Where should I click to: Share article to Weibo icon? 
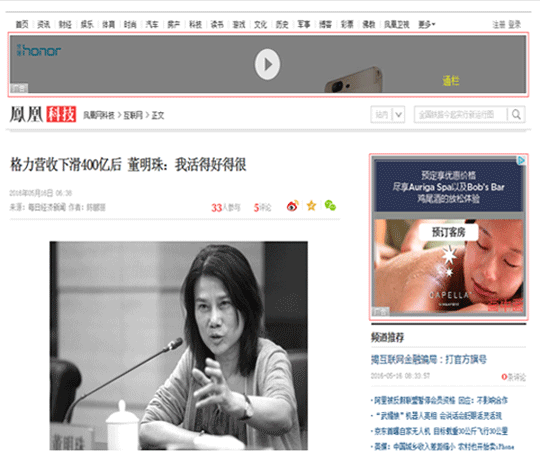coord(292,206)
